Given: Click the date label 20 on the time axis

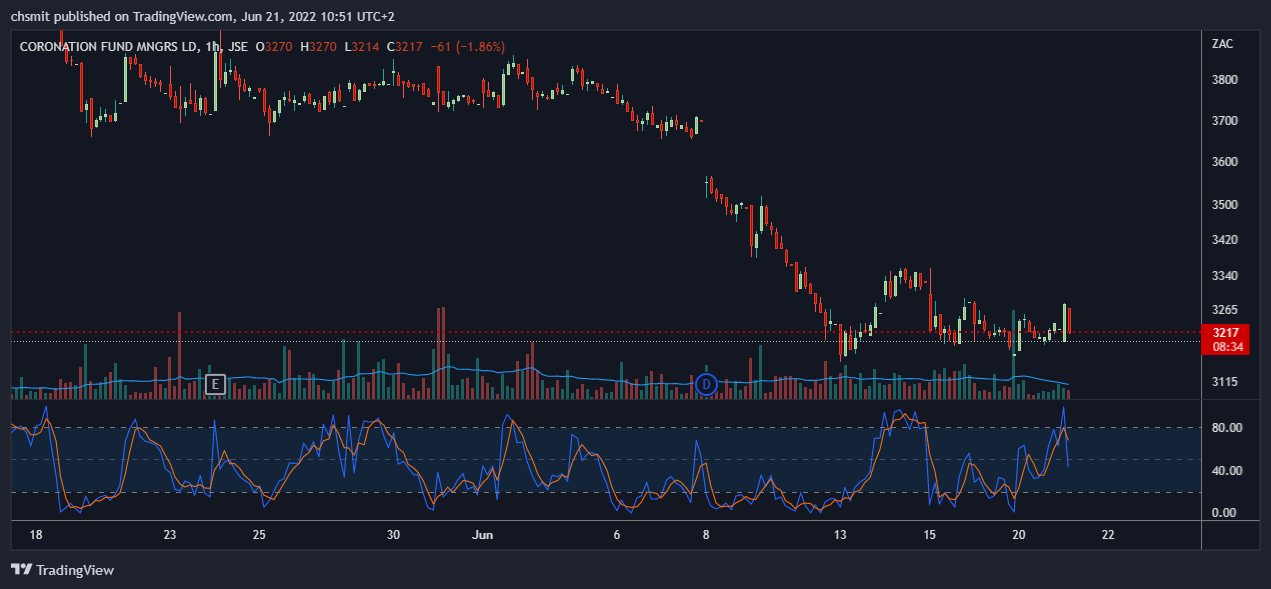Looking at the screenshot, I should point(1019,535).
